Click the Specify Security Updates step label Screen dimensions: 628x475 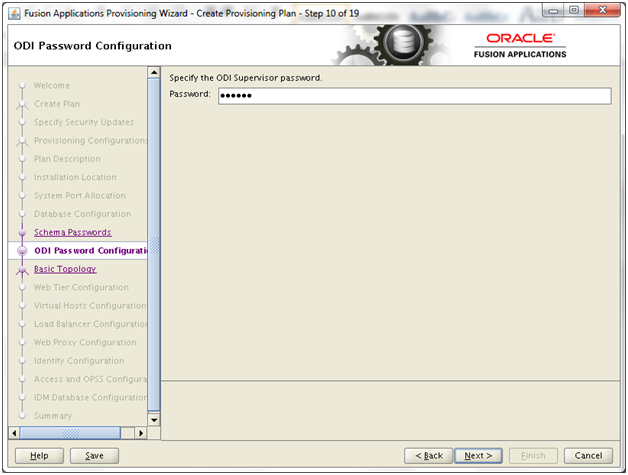(84, 122)
